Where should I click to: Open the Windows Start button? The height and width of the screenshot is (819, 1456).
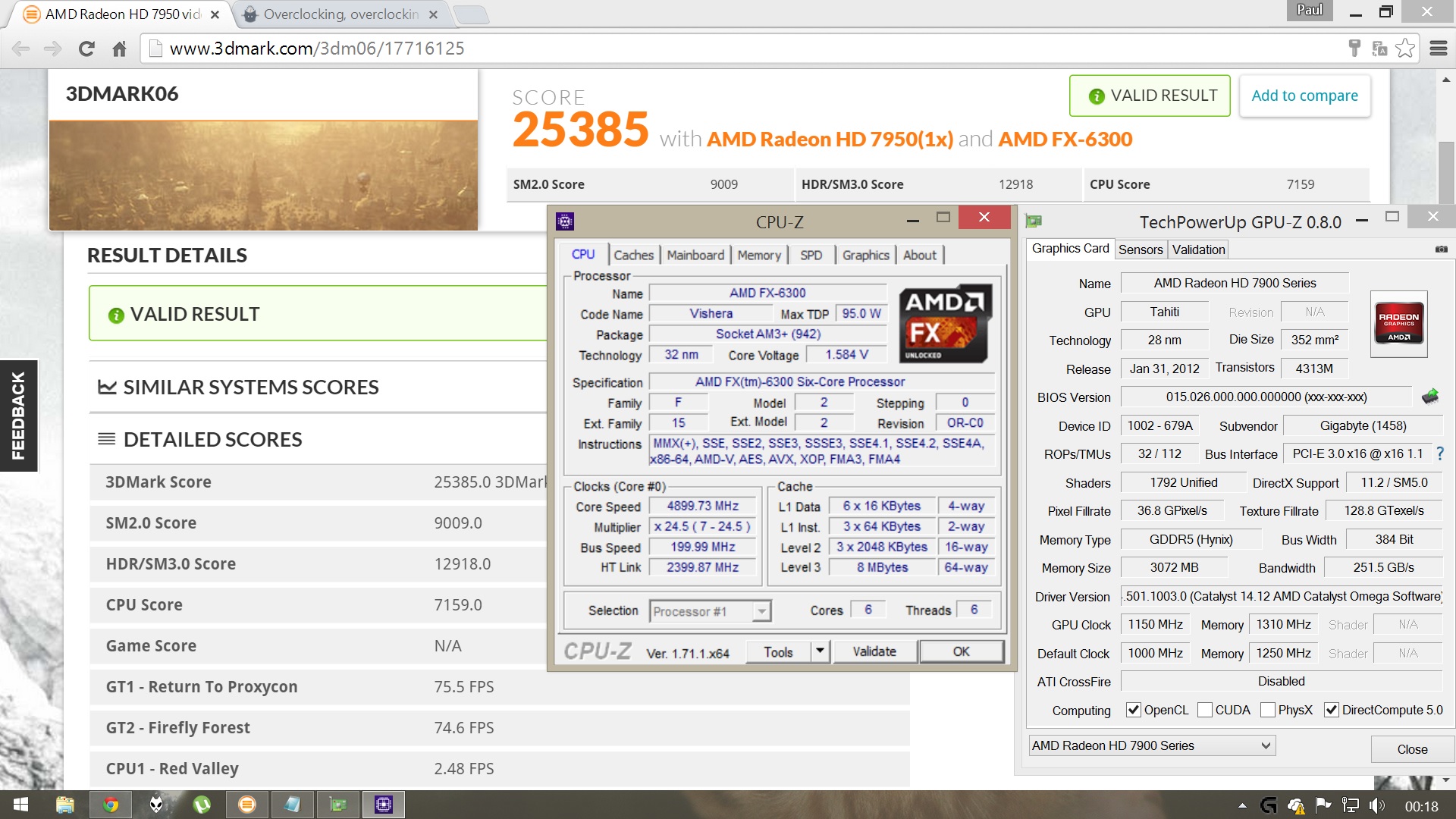pos(20,804)
